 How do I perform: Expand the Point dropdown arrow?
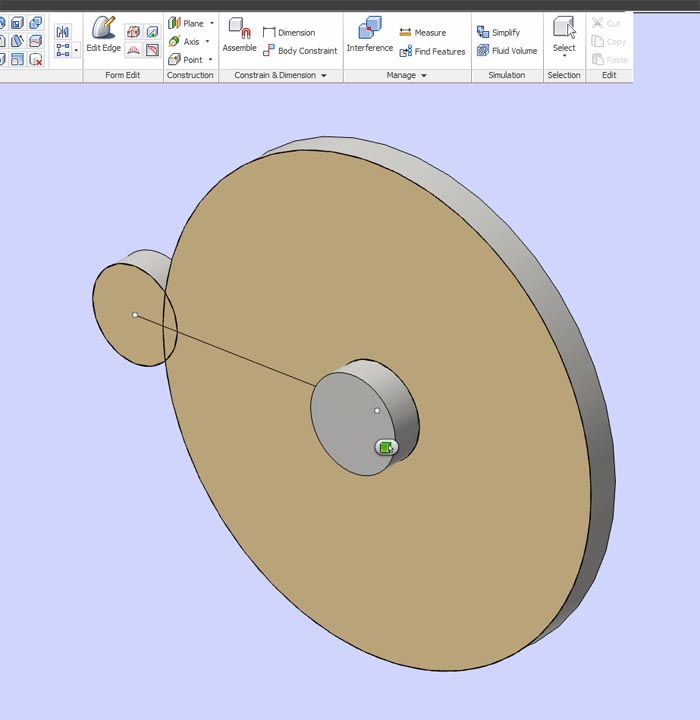pyautogui.click(x=210, y=59)
